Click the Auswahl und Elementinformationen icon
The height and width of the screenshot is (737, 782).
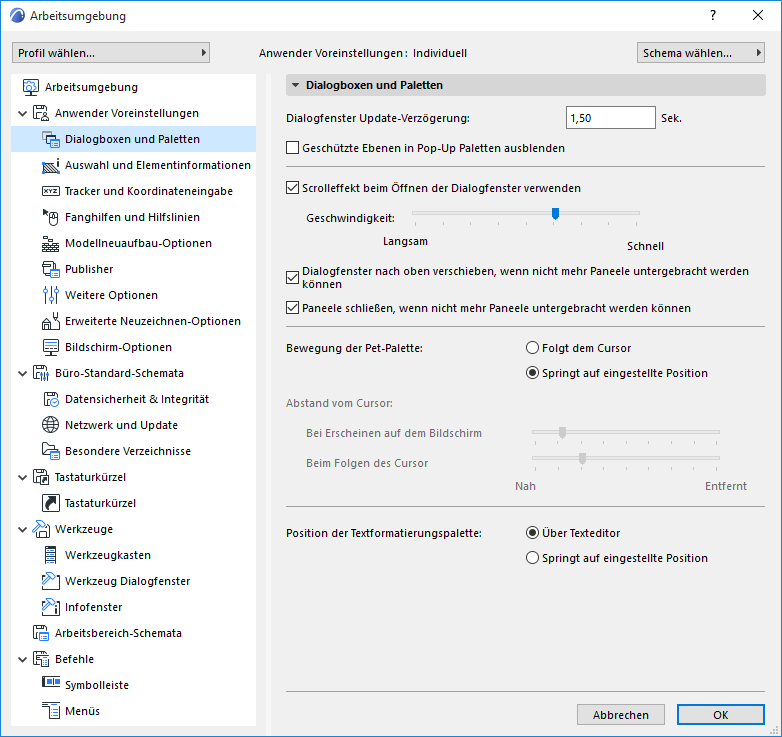51,165
